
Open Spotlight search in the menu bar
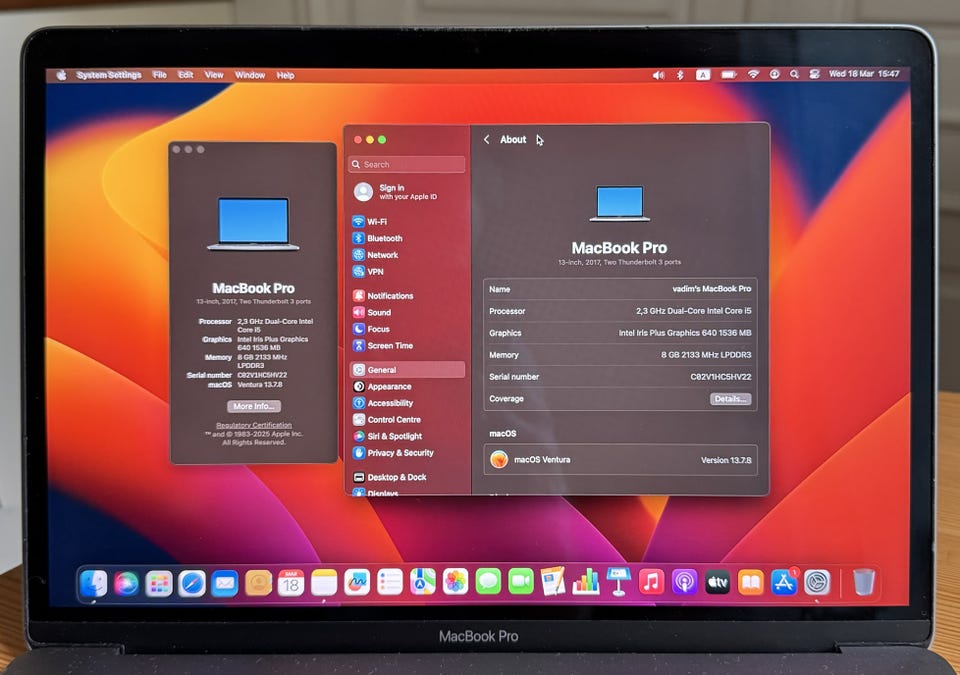(794, 74)
